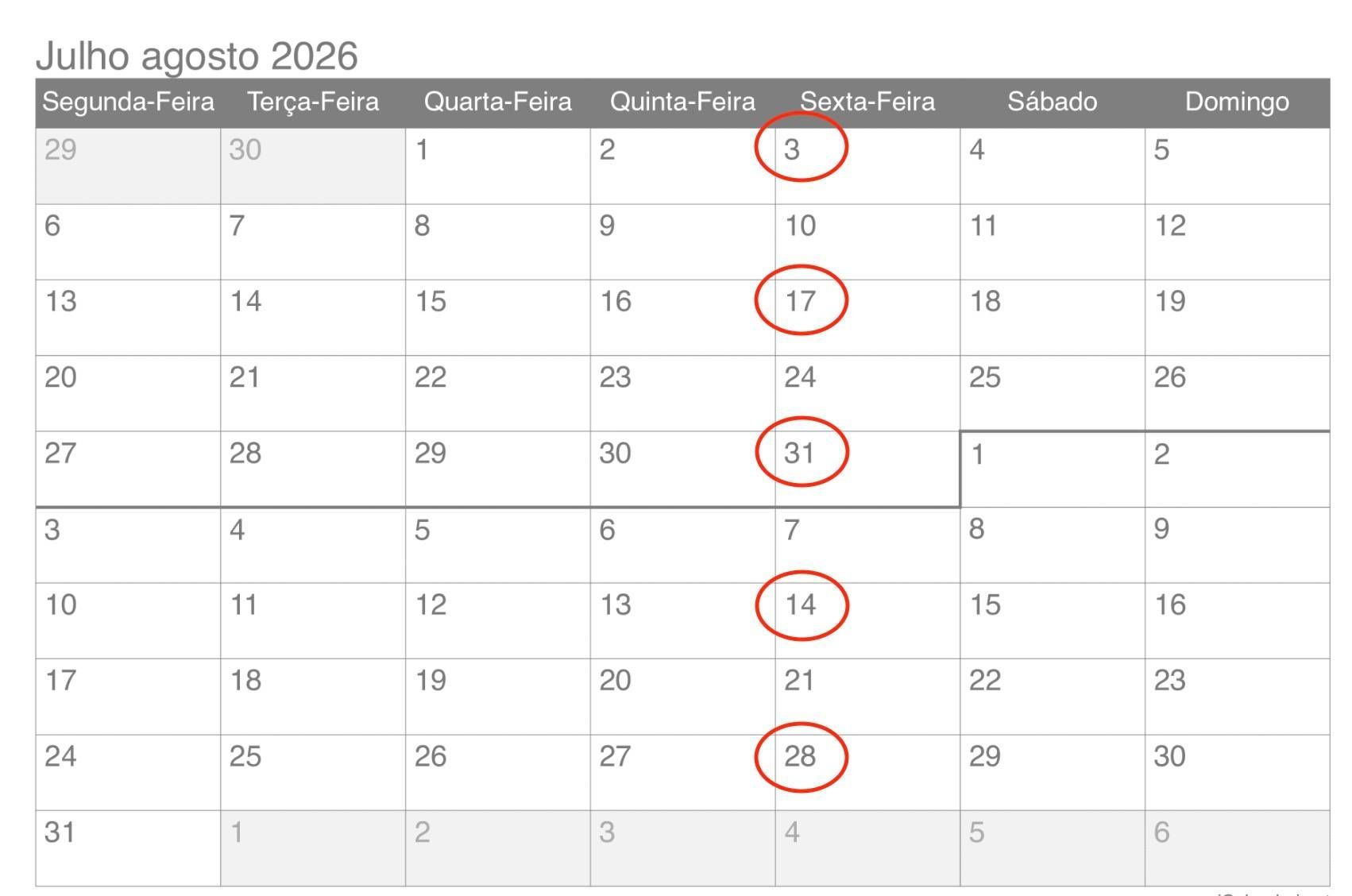The height and width of the screenshot is (896, 1352).
Task: Click the circled July 31 date
Action: pos(801,451)
